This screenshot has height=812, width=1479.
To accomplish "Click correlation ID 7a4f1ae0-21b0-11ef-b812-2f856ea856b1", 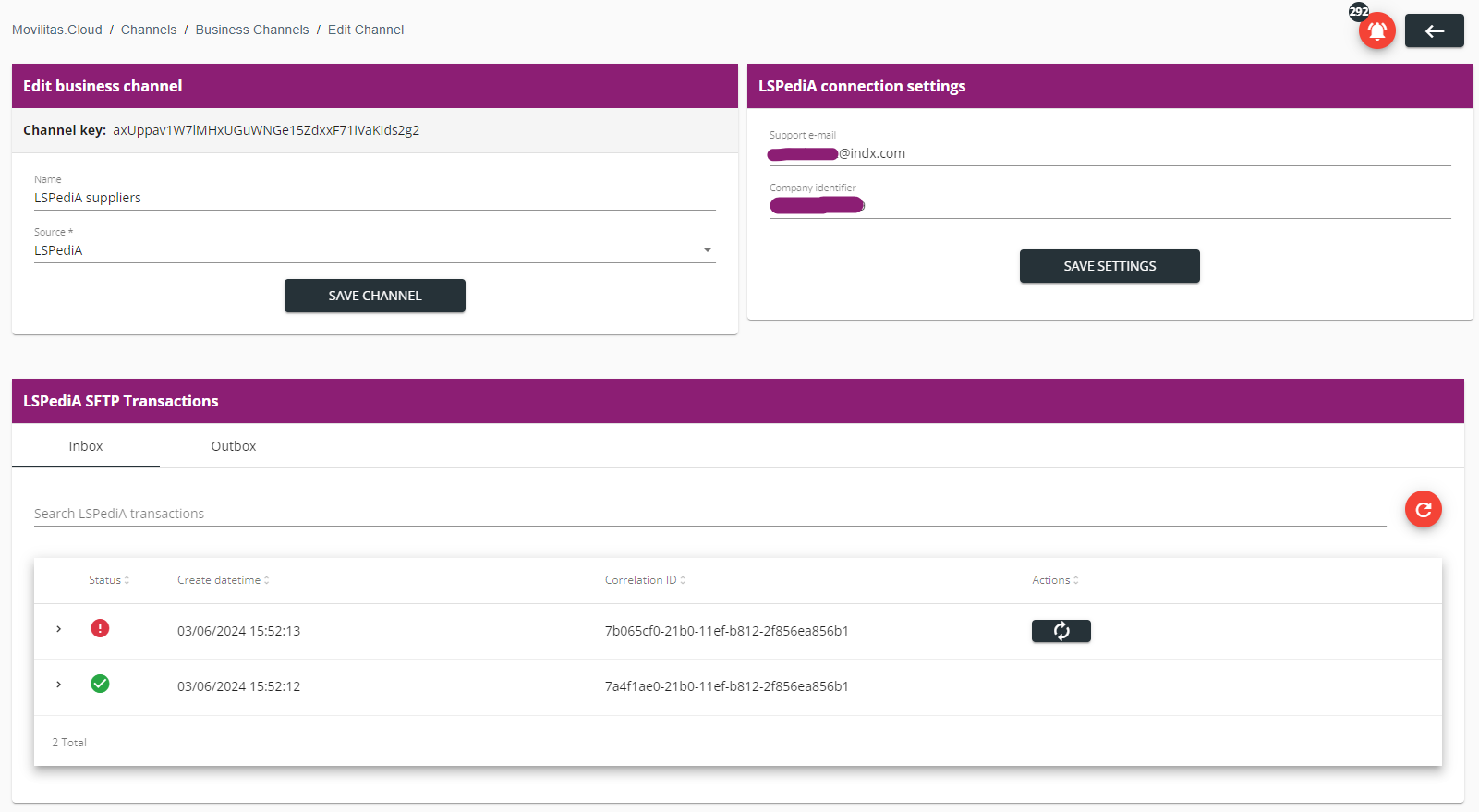I will [x=727, y=686].
